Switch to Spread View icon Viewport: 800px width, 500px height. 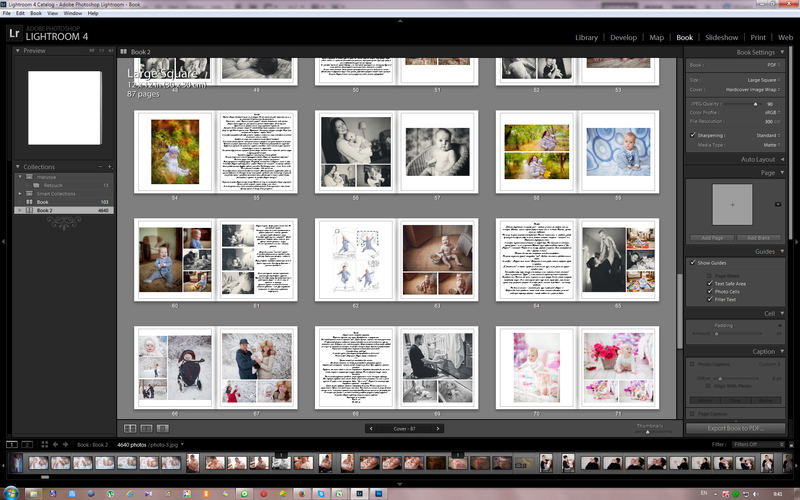pyautogui.click(x=146, y=428)
